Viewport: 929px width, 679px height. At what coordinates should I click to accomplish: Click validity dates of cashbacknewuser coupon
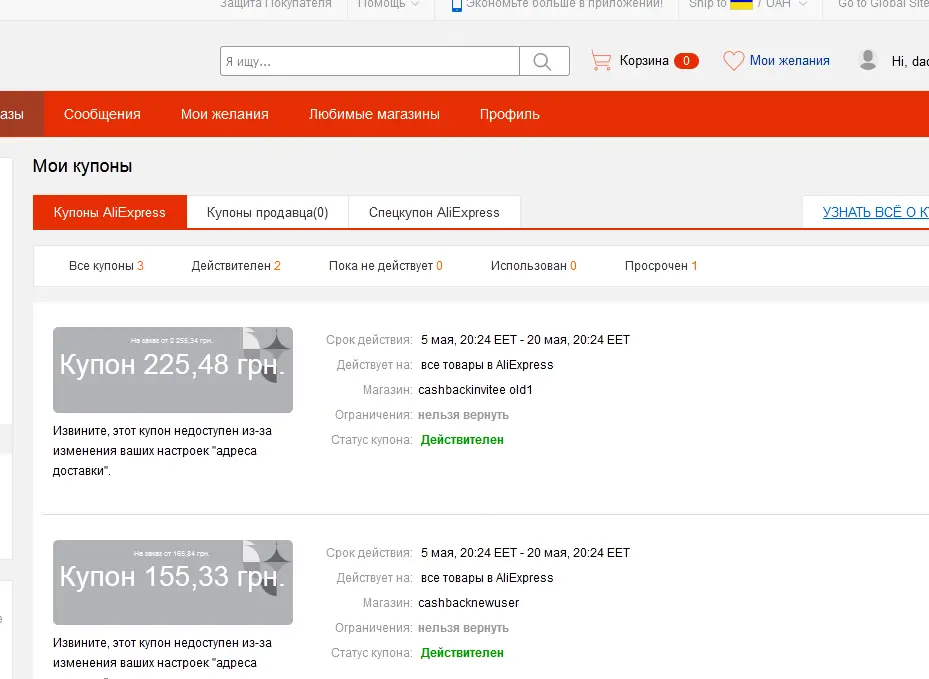[x=526, y=552]
